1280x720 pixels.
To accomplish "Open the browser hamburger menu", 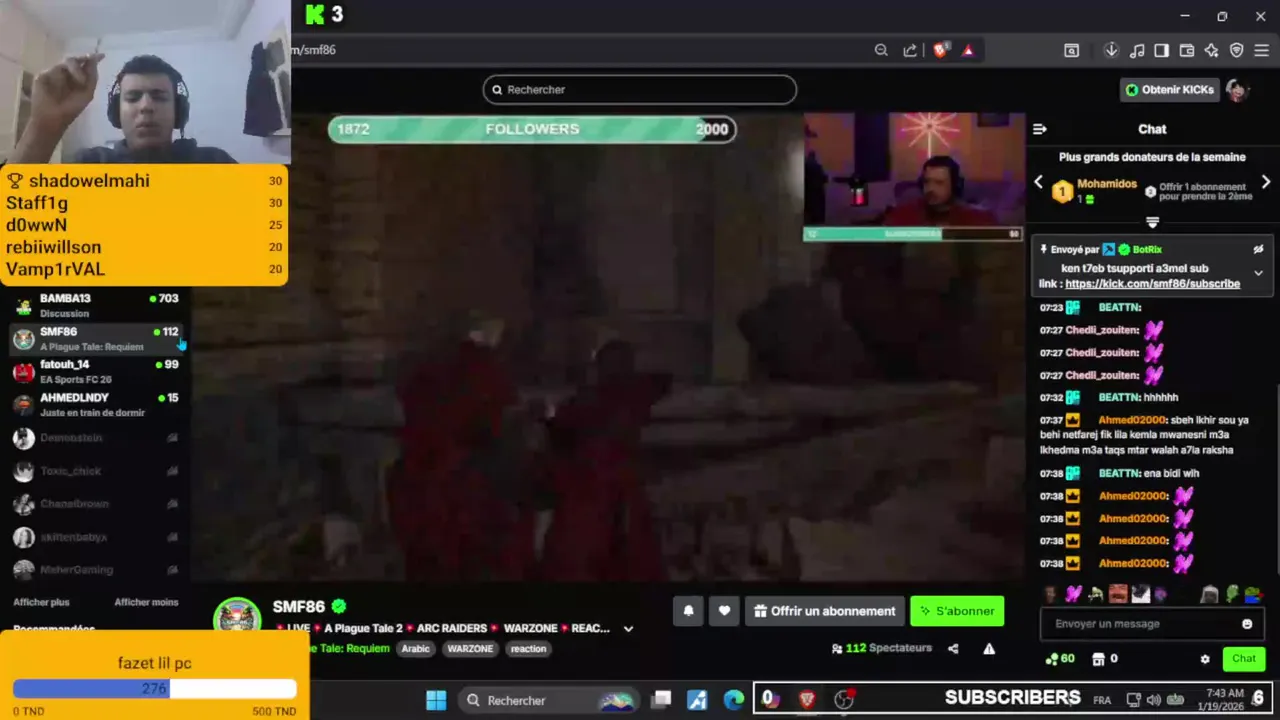I will coord(1262,50).
